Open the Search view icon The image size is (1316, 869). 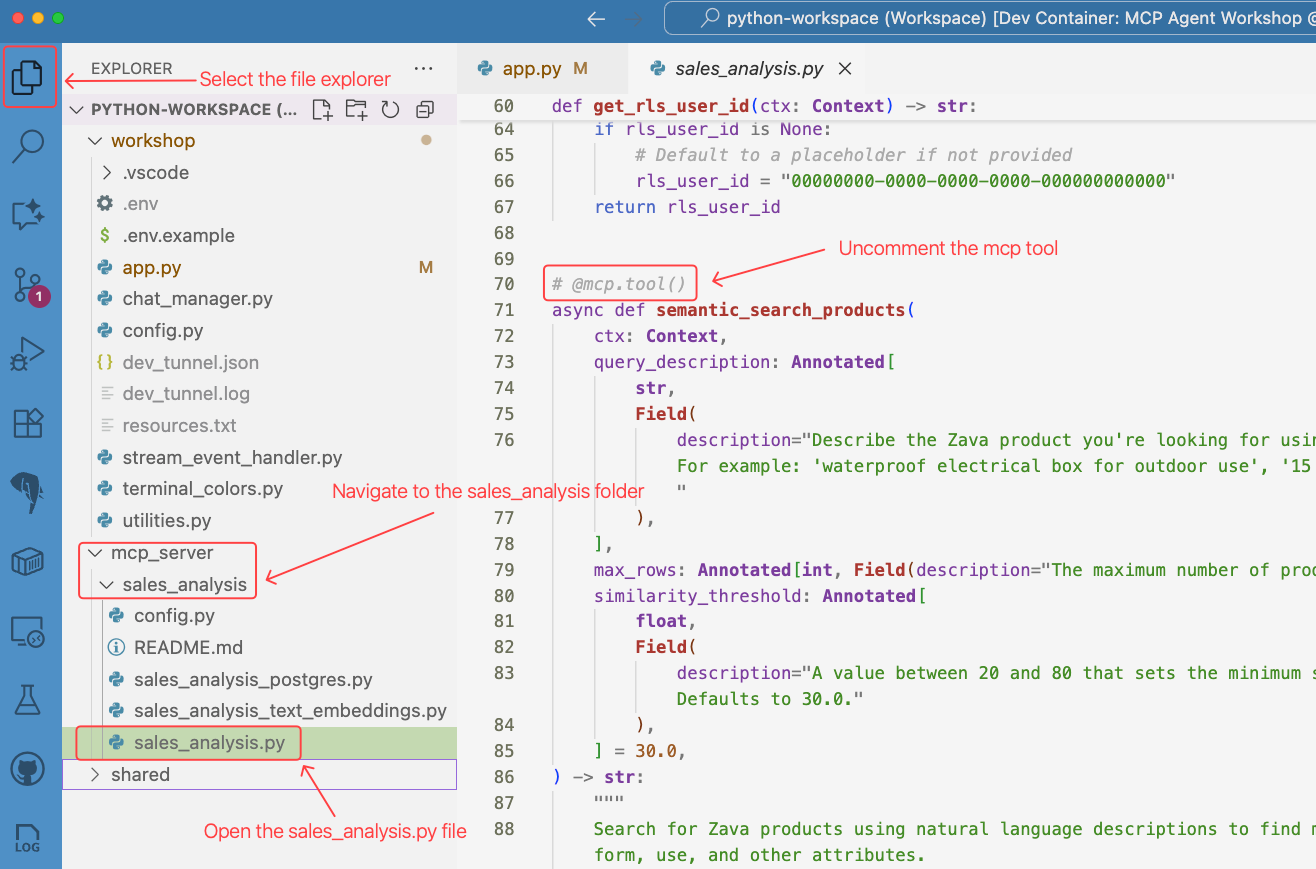click(28, 146)
